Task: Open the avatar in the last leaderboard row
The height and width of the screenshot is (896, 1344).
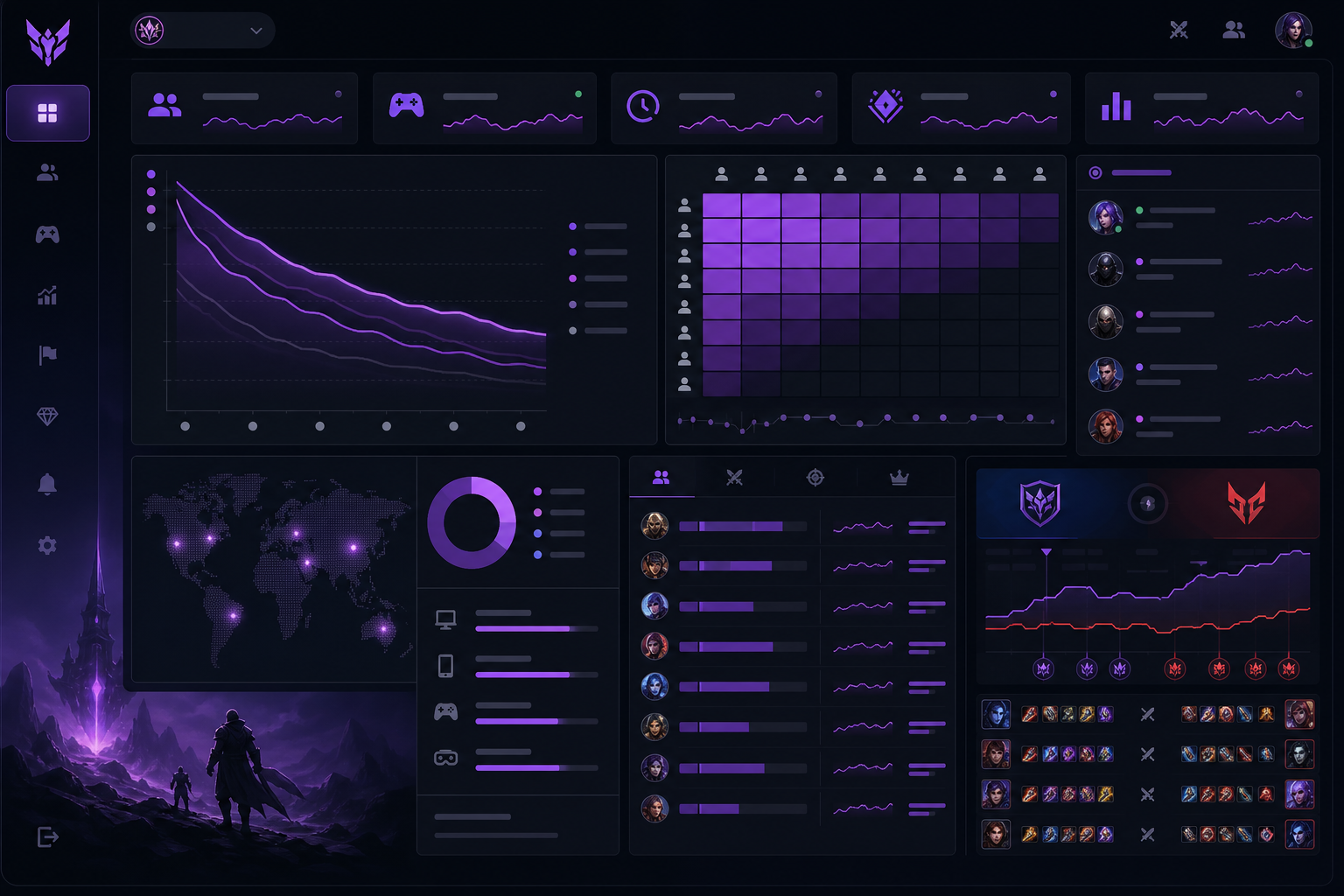Action: (x=654, y=808)
